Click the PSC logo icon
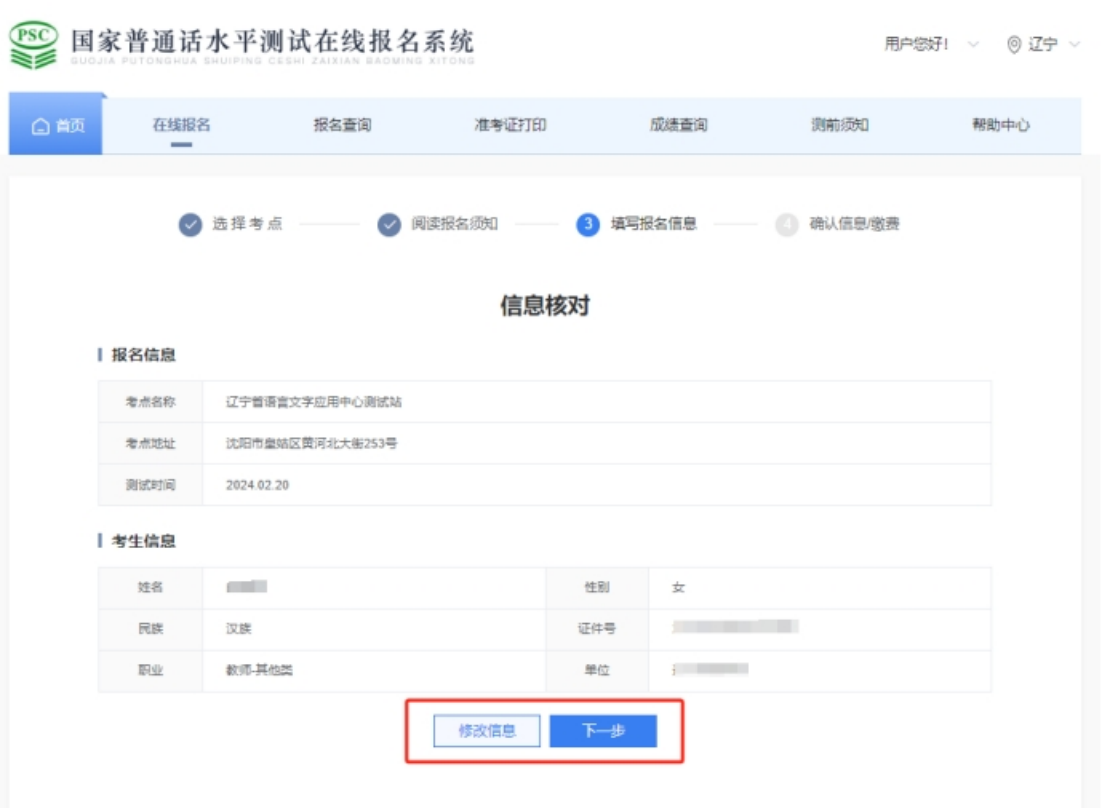Viewport: 1102px width, 808px height. pyautogui.click(x=34, y=45)
